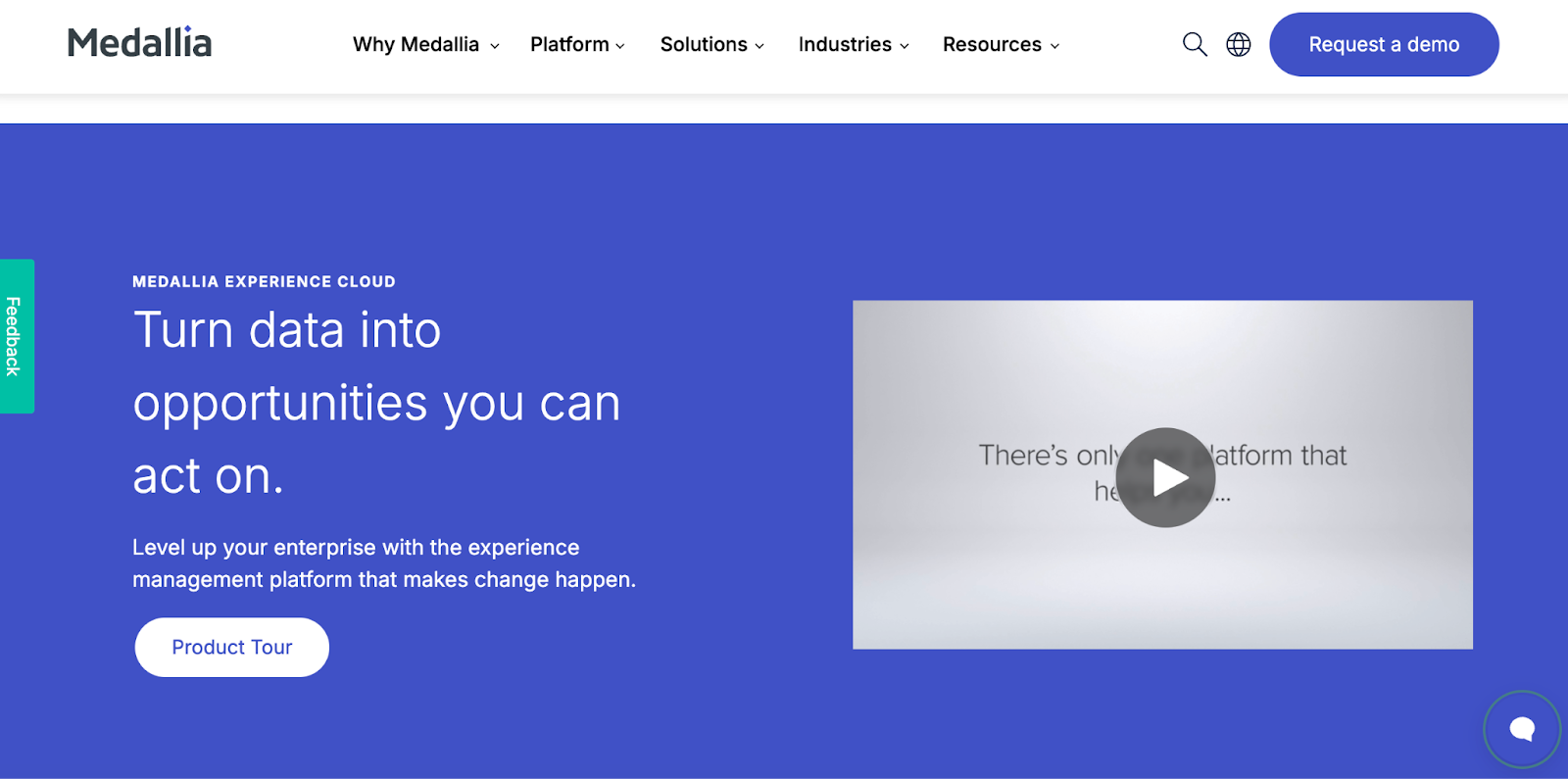Image resolution: width=1568 pixels, height=779 pixels.
Task: Open the green Feedback side tab
Action: tap(17, 336)
